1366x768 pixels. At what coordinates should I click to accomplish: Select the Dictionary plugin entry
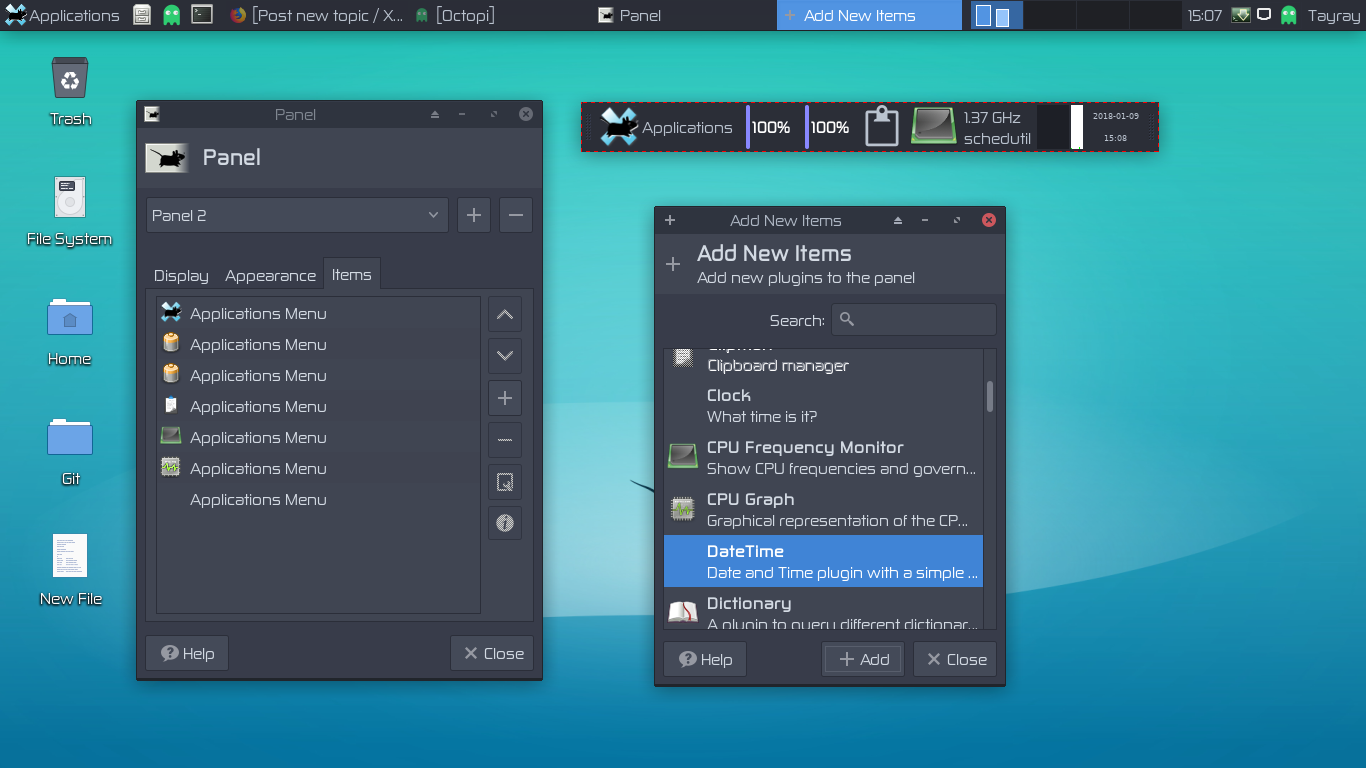(x=824, y=609)
